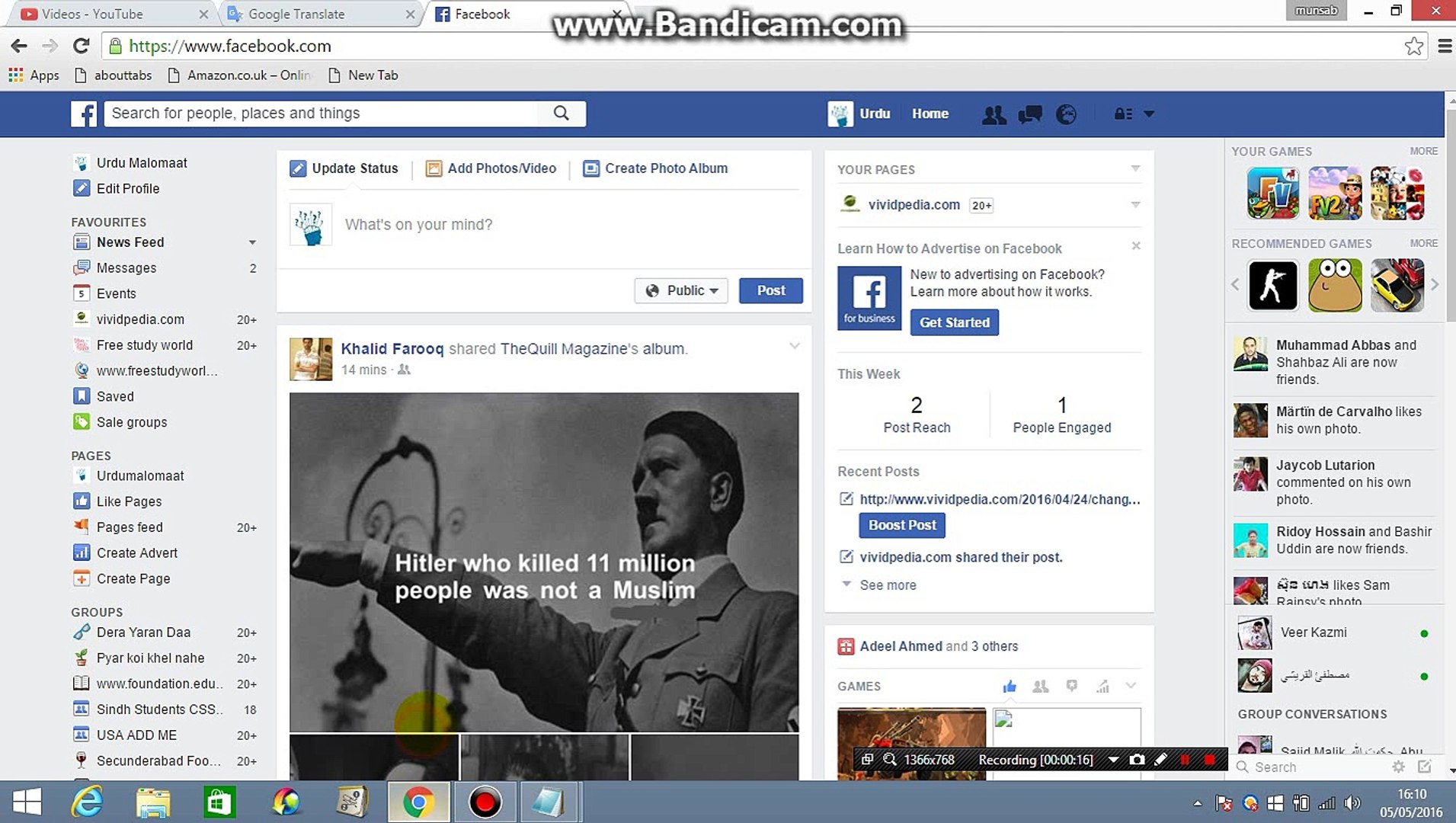Open the Messenger messages icon
The height and width of the screenshot is (823, 1456).
tap(1029, 114)
